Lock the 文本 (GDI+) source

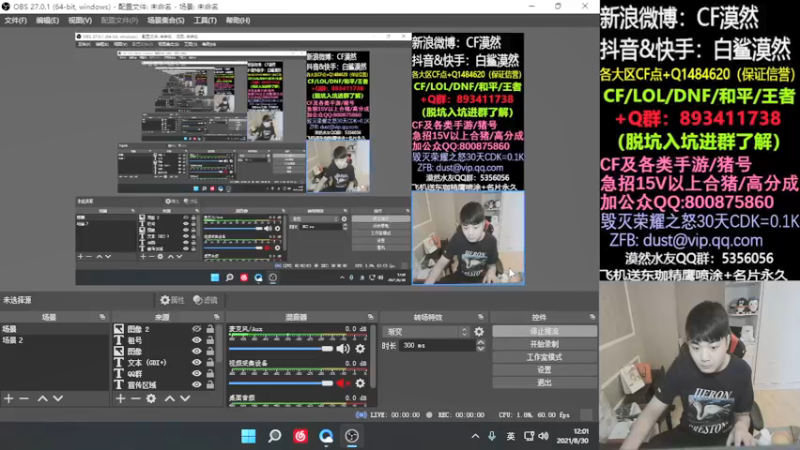210,362
